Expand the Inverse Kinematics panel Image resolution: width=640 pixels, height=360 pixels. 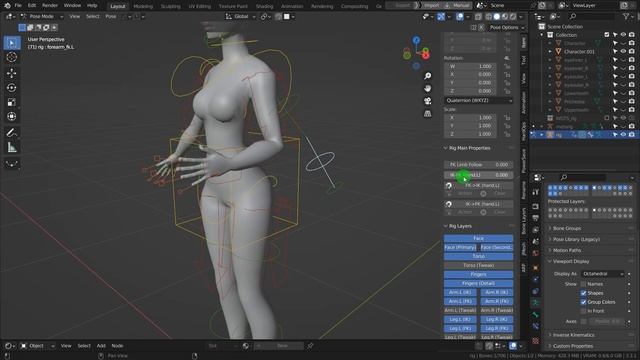pos(573,335)
